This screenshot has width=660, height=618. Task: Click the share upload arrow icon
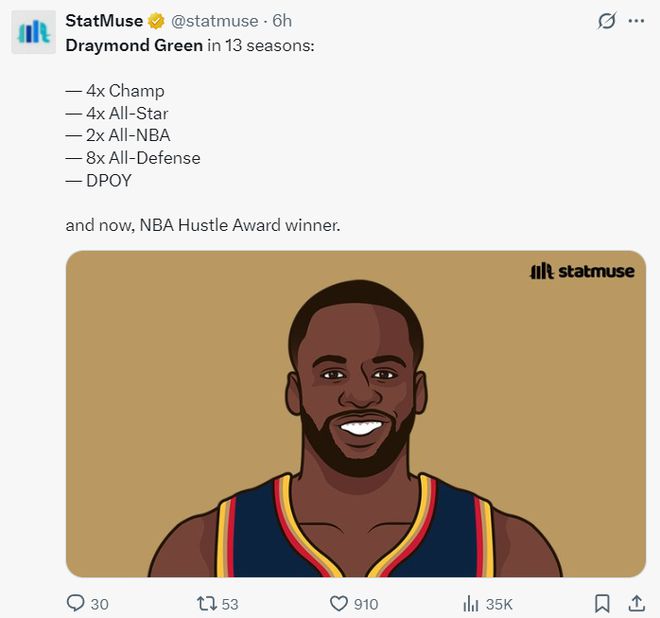click(x=636, y=603)
